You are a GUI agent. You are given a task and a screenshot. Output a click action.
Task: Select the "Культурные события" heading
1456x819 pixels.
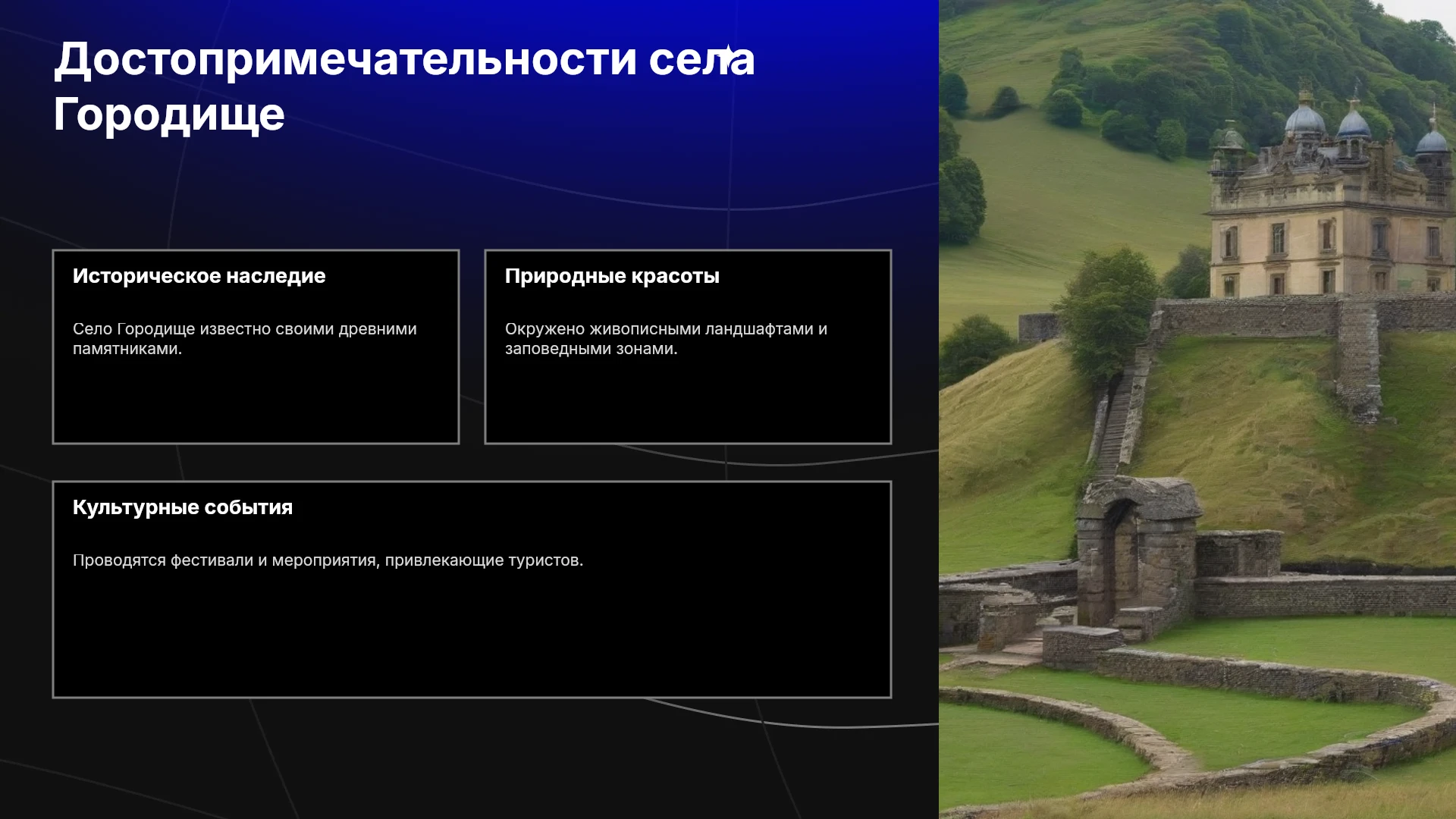(x=183, y=507)
